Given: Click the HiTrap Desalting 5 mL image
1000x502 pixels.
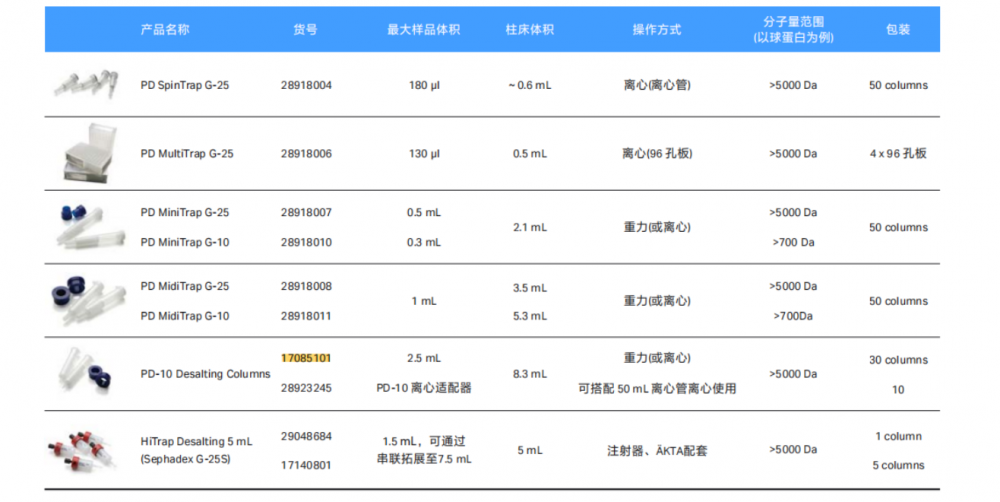Looking at the screenshot, I should point(85,450).
